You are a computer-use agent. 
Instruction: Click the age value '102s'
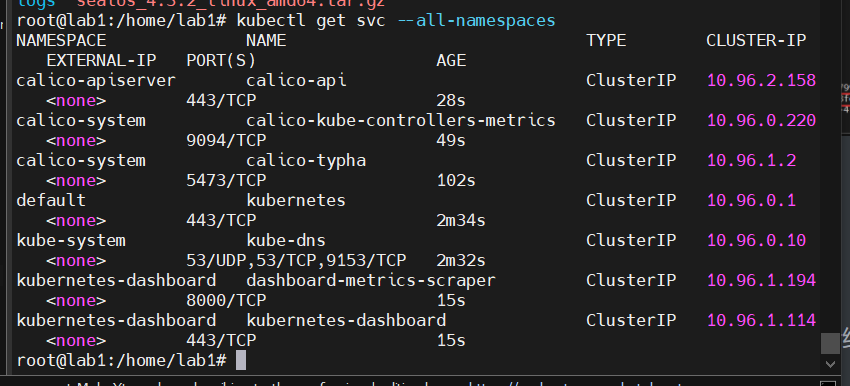pyautogui.click(x=456, y=181)
